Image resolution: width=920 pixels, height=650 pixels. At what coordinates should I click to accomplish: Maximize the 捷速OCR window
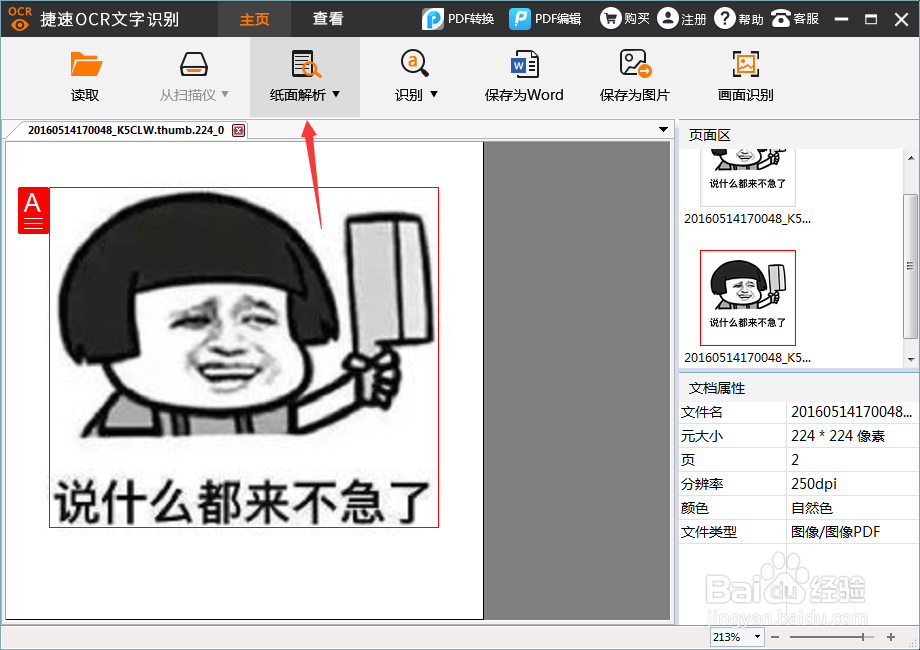click(871, 19)
